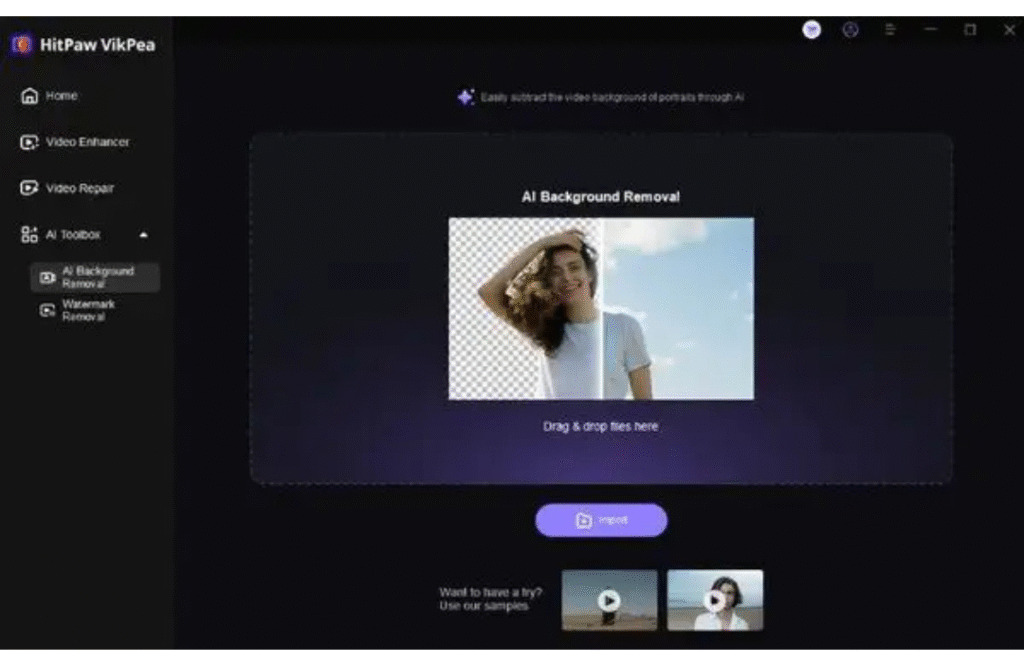Open the Video Repair tool
Screen dimensions: 1024x662
[78, 188]
